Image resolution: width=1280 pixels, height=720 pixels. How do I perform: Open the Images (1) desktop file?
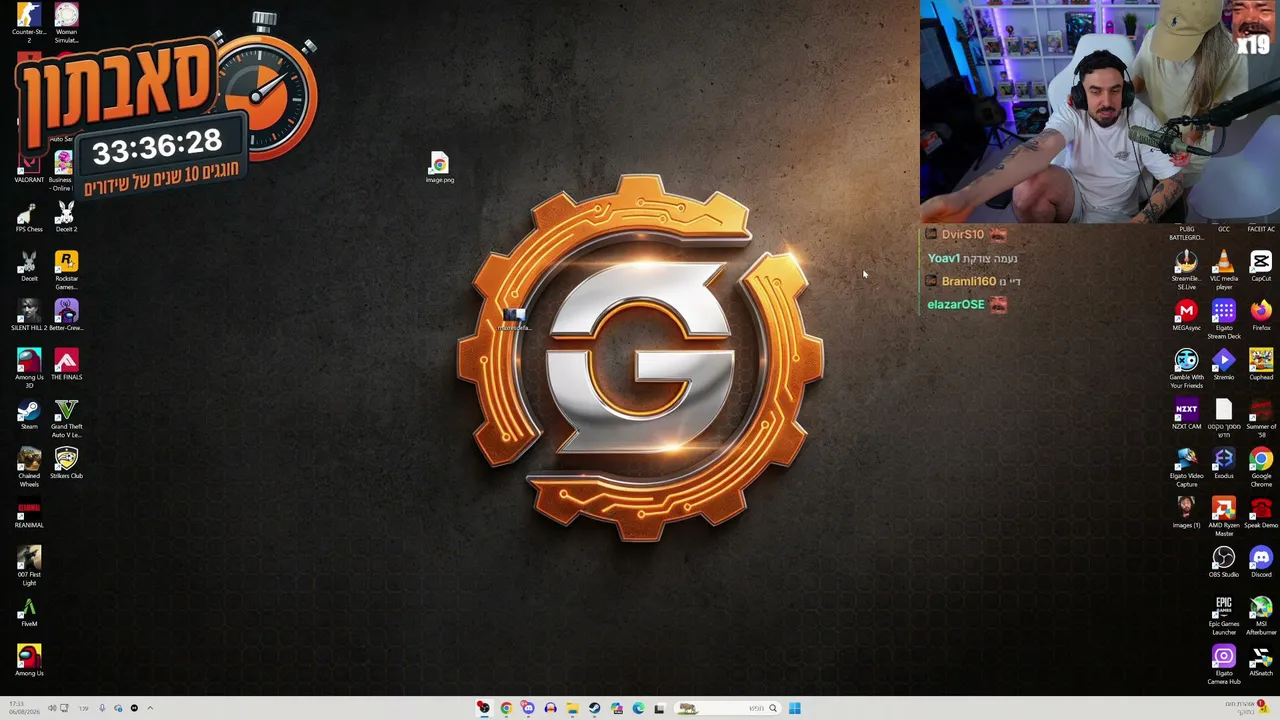pos(1186,512)
